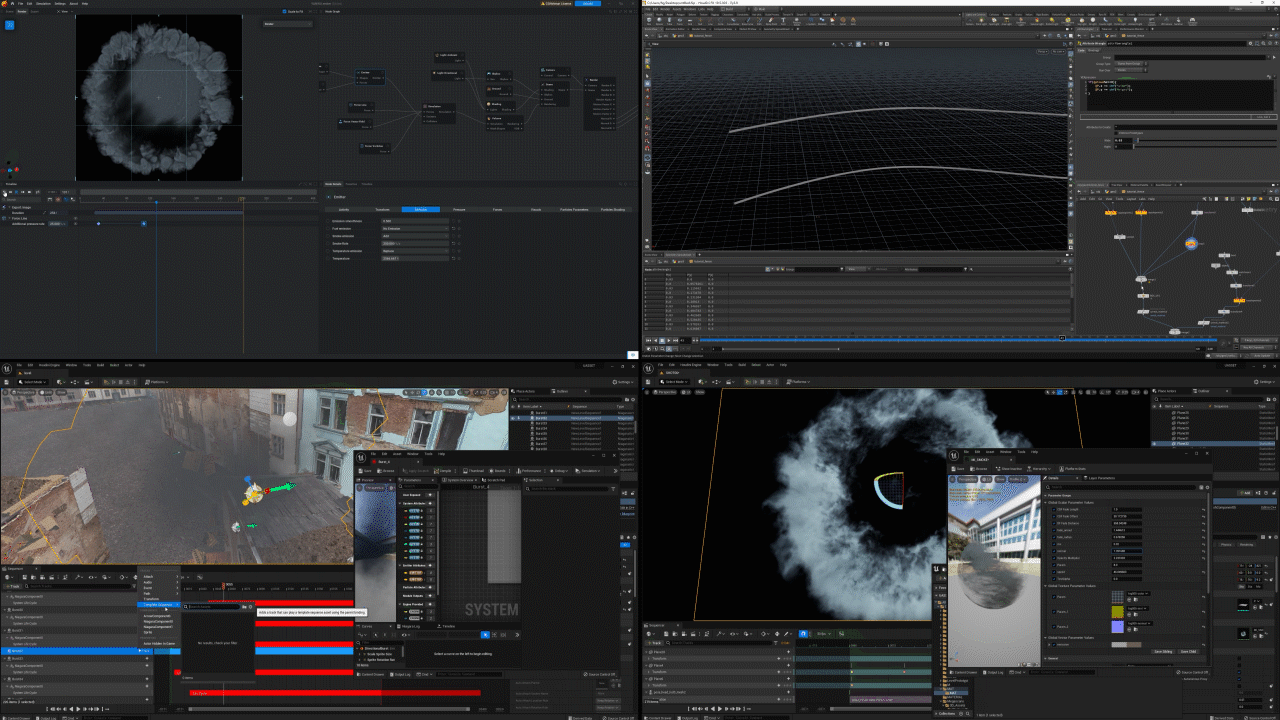Screen dimensions: 1280x720
Task: Choose Audio in the Sequencer context menu
Action: click(159, 582)
